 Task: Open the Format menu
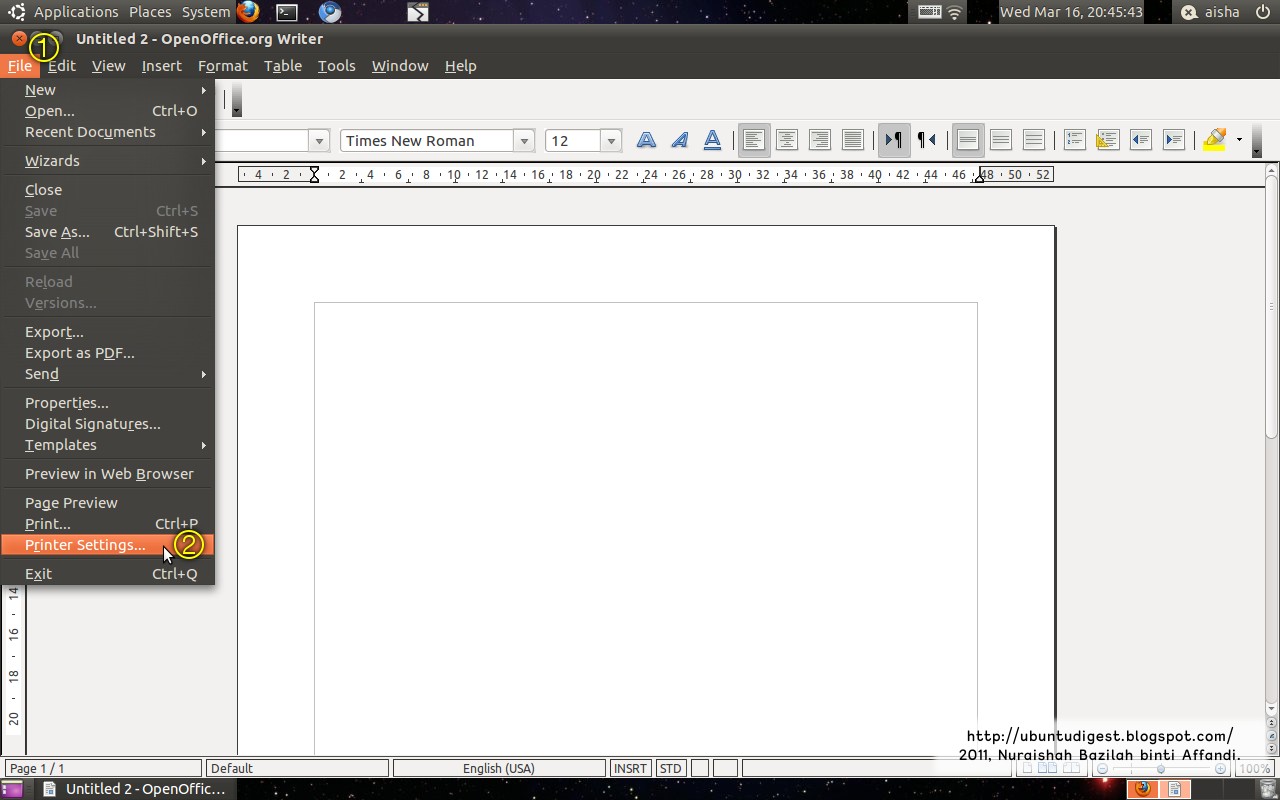click(222, 66)
